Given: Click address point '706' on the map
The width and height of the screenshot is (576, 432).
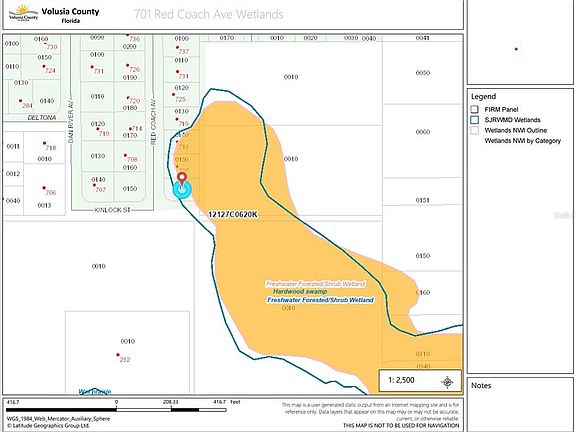Looking at the screenshot, I should pyautogui.click(x=51, y=192).
